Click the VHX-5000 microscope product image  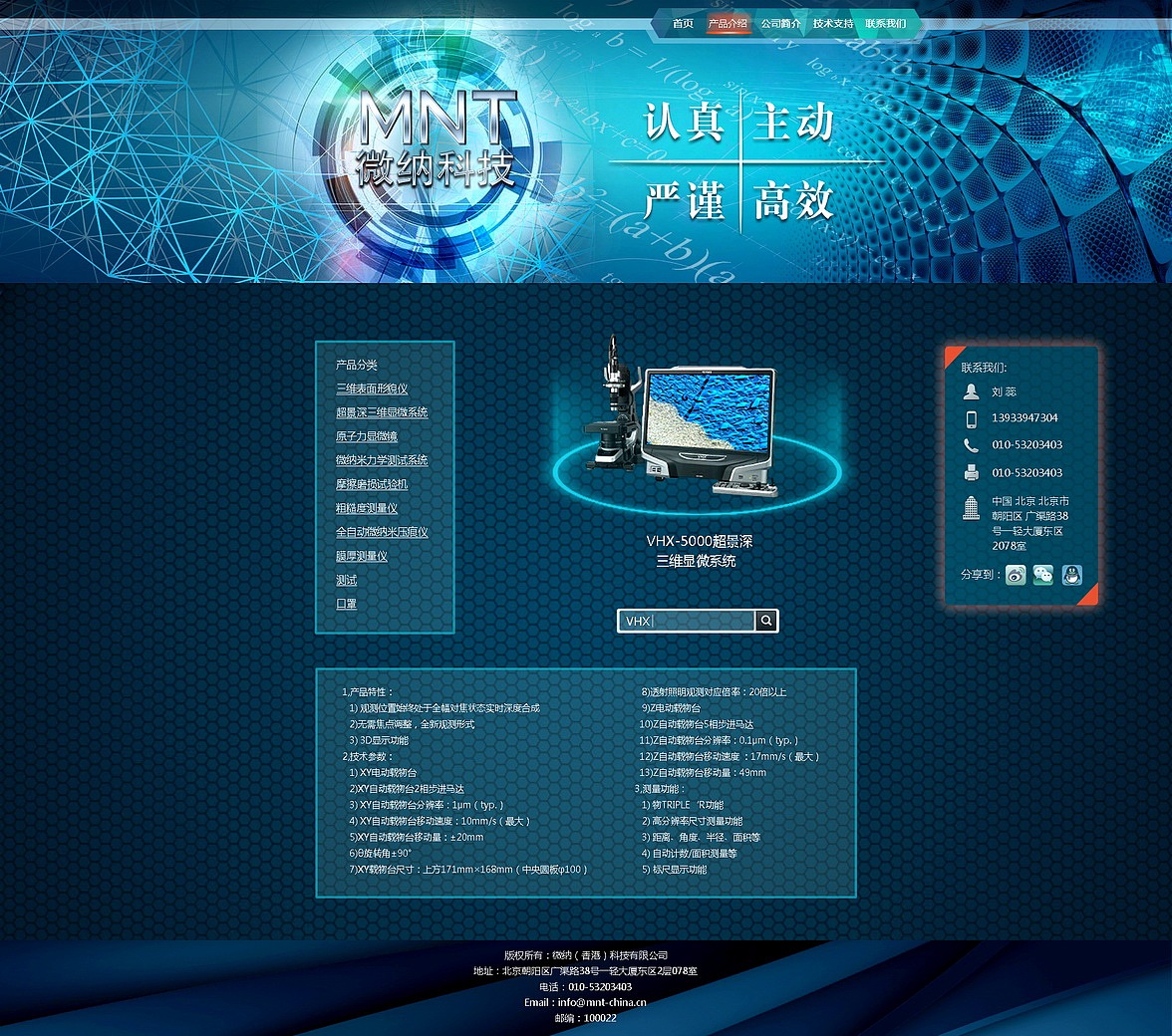[683, 418]
